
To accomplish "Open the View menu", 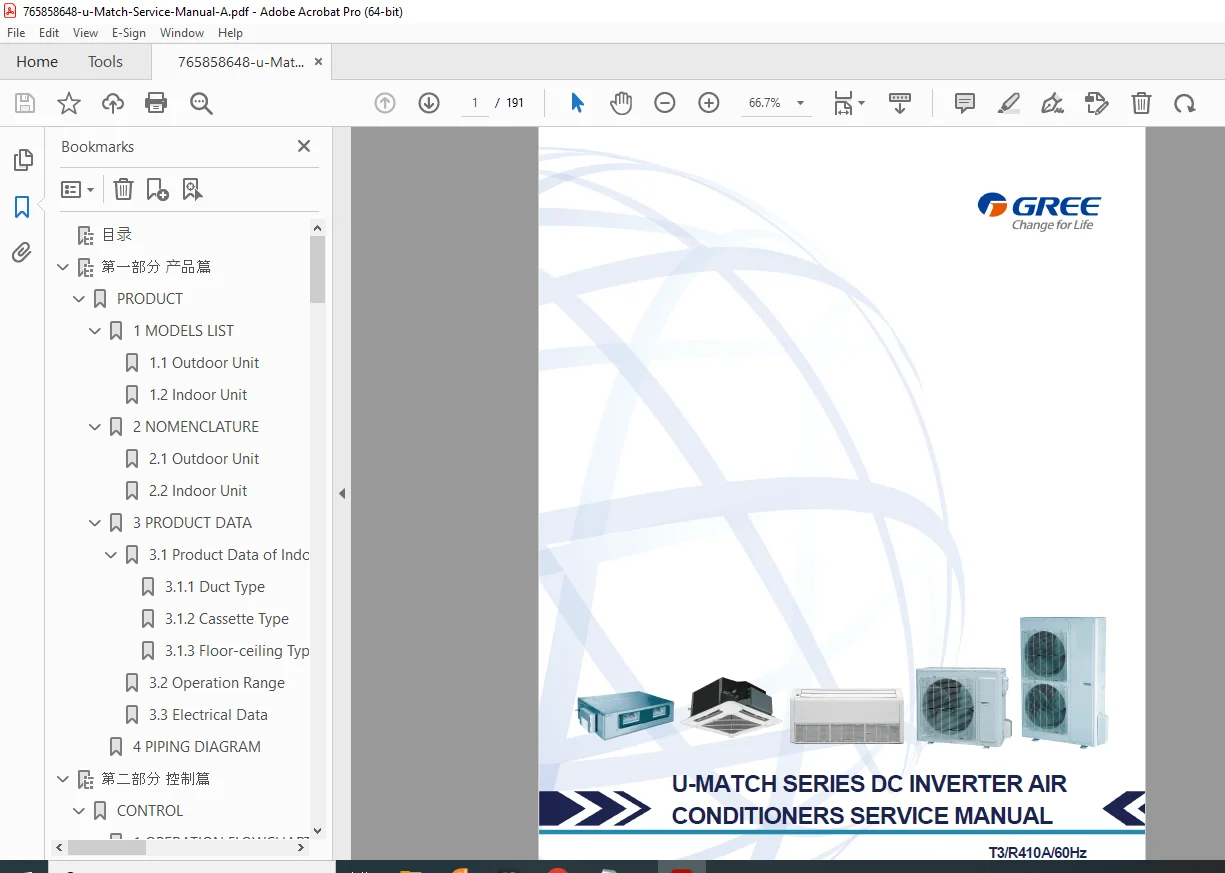I will coord(85,33).
